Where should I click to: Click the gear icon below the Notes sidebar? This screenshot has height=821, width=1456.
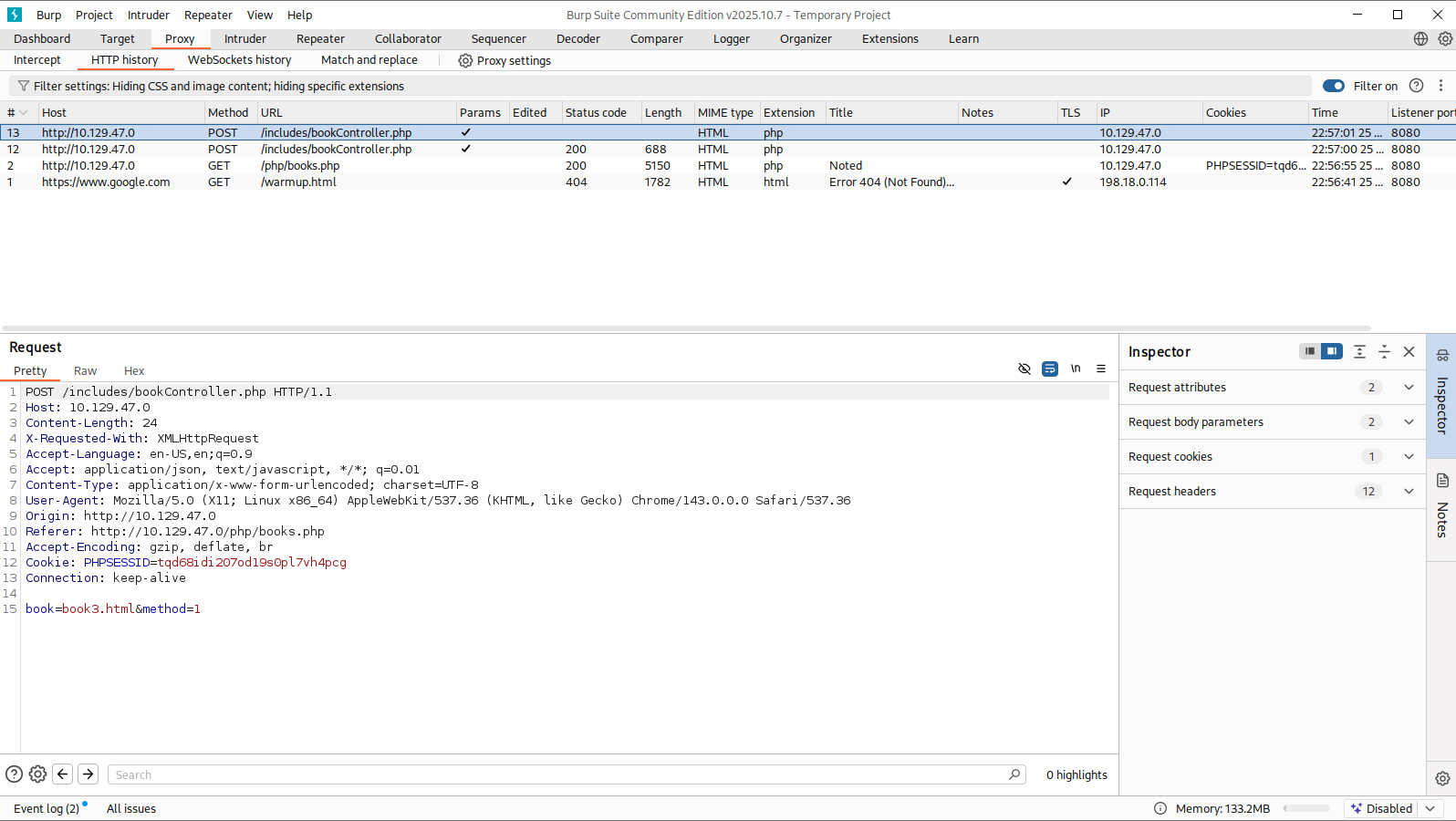(1442, 778)
